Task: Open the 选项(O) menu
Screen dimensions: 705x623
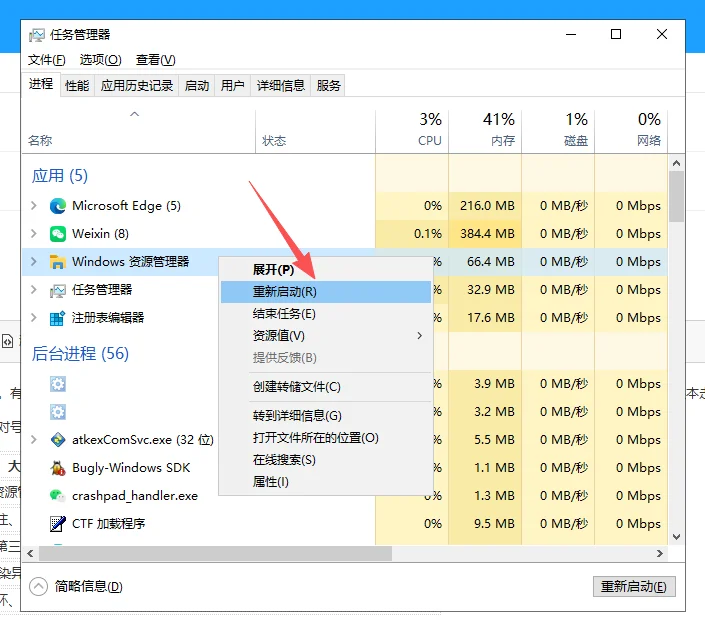Action: pos(100,60)
